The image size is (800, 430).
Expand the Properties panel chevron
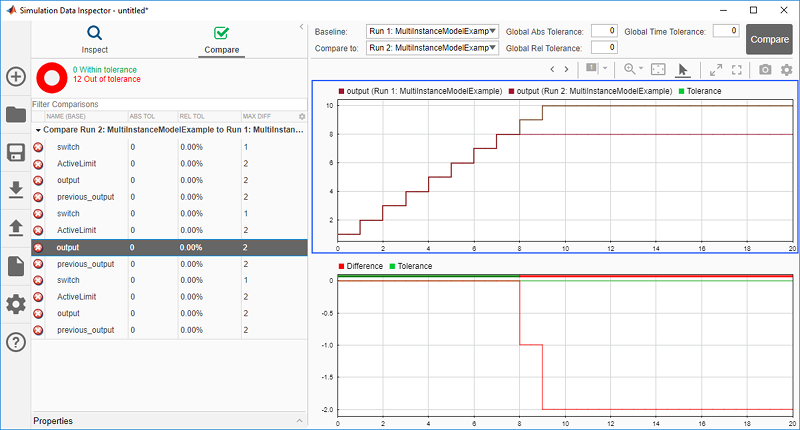pyautogui.click(x=299, y=421)
